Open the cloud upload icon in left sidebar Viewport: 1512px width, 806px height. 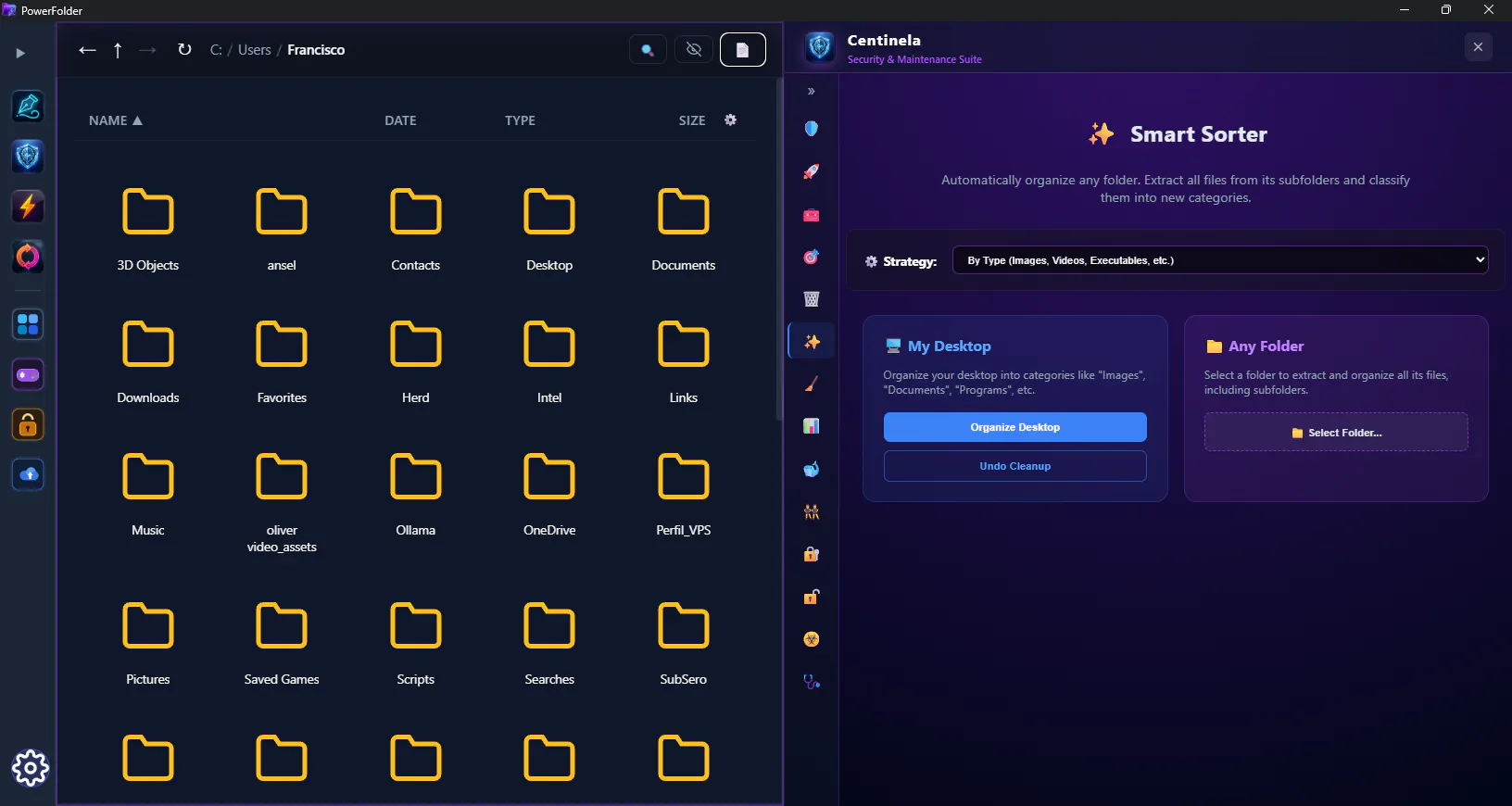click(x=28, y=475)
